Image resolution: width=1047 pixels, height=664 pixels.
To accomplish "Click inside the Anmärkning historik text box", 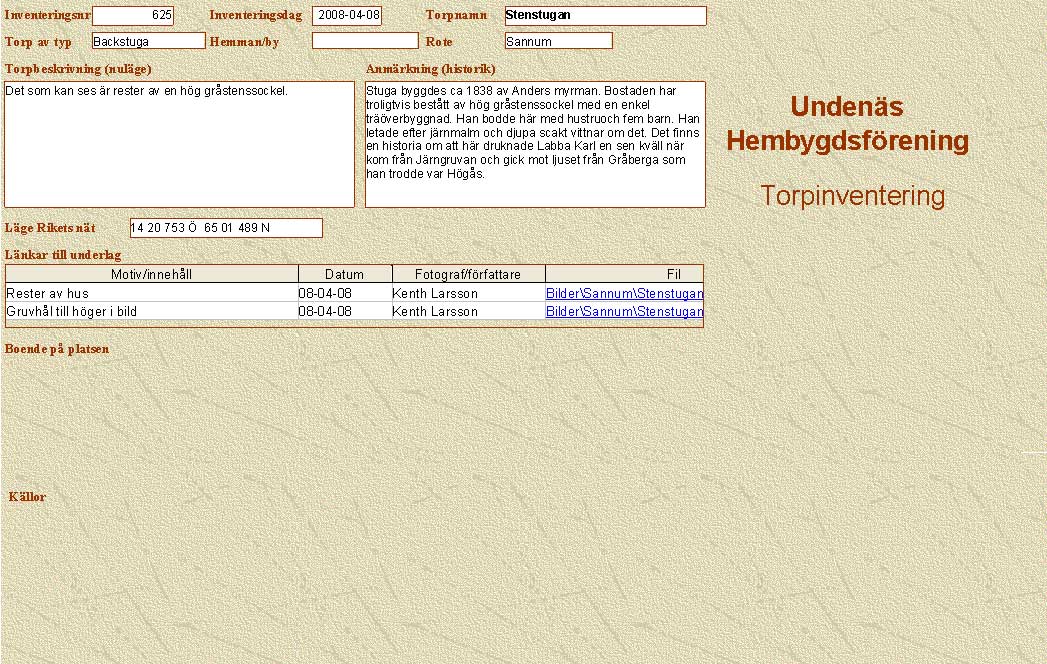I will (535, 145).
